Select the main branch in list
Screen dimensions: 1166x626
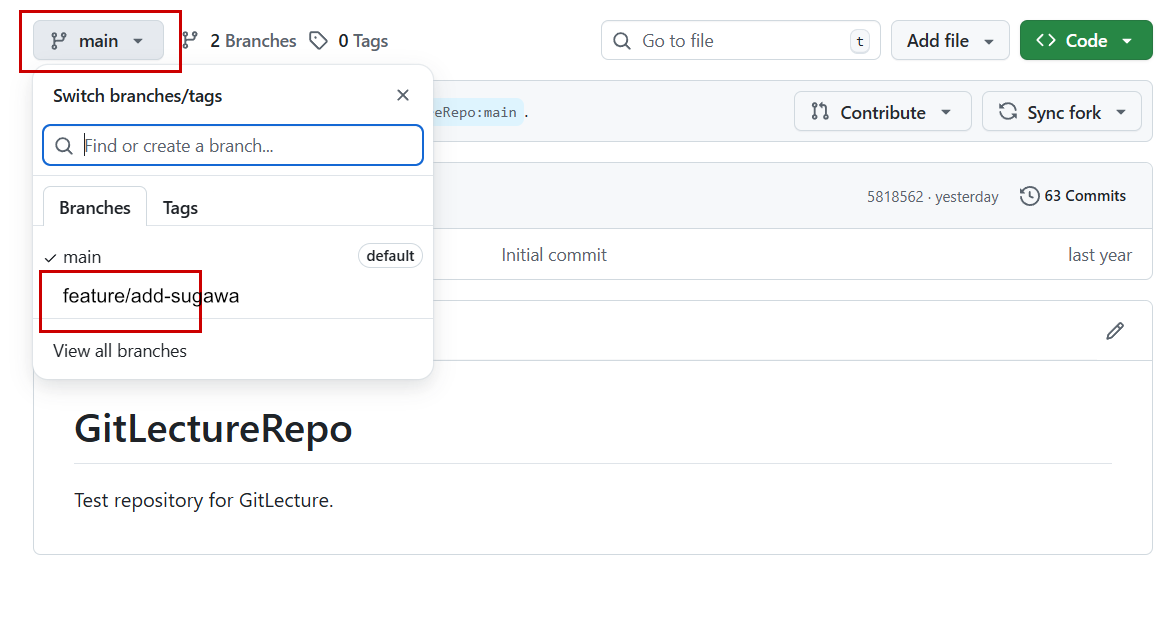tap(82, 257)
